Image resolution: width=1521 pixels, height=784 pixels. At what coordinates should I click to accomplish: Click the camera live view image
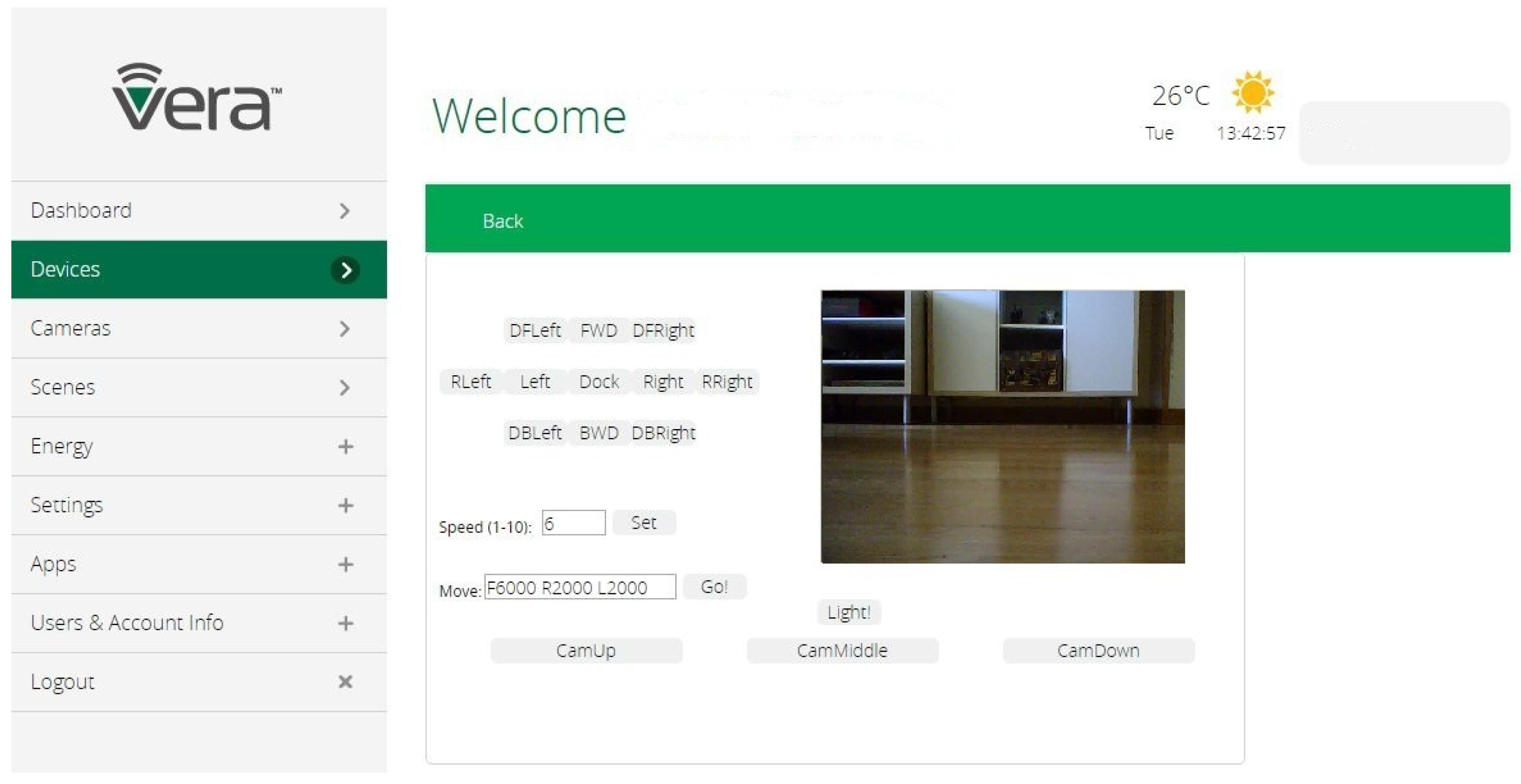[1003, 426]
